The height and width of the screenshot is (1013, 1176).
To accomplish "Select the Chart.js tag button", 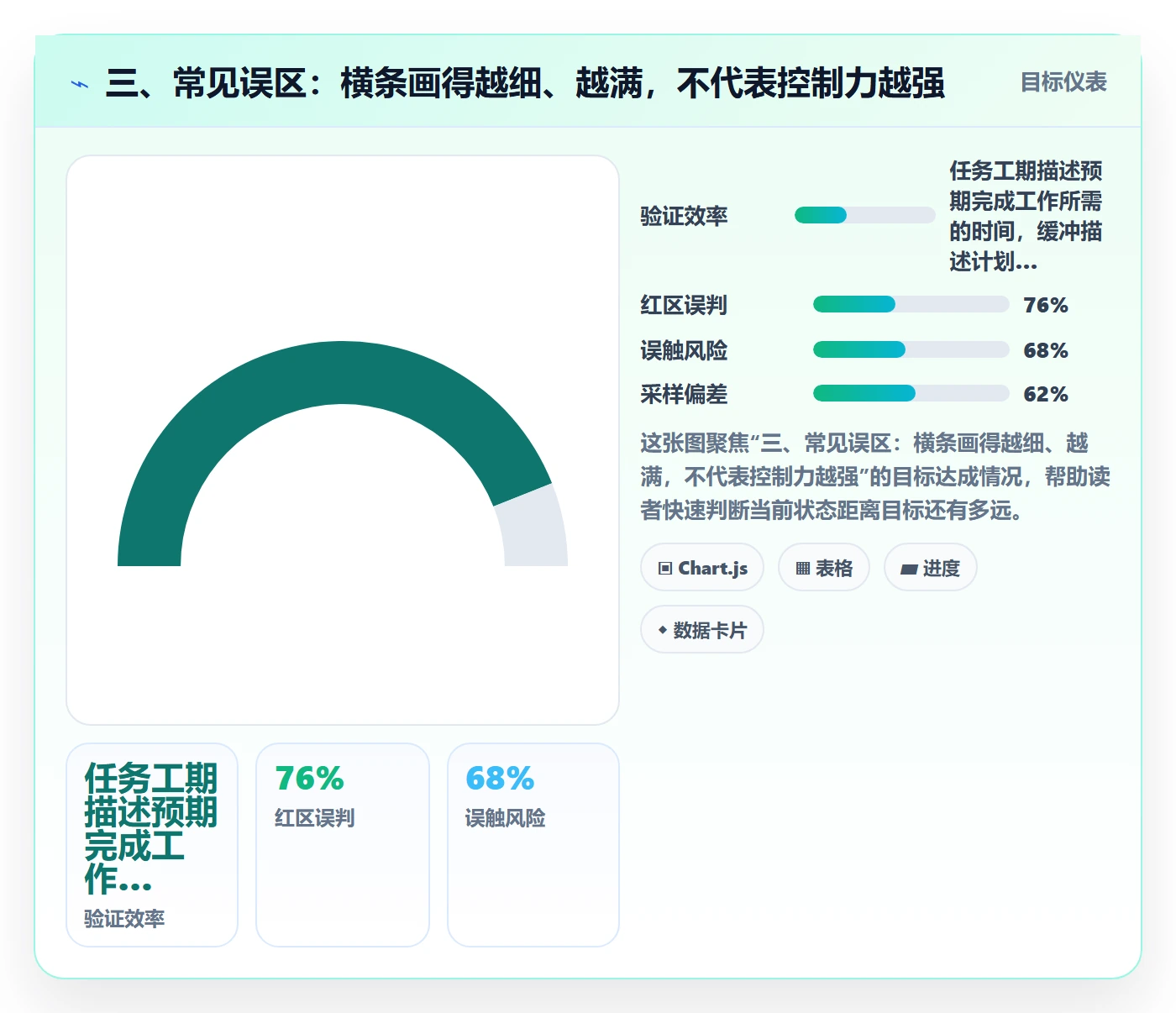I will 702,567.
